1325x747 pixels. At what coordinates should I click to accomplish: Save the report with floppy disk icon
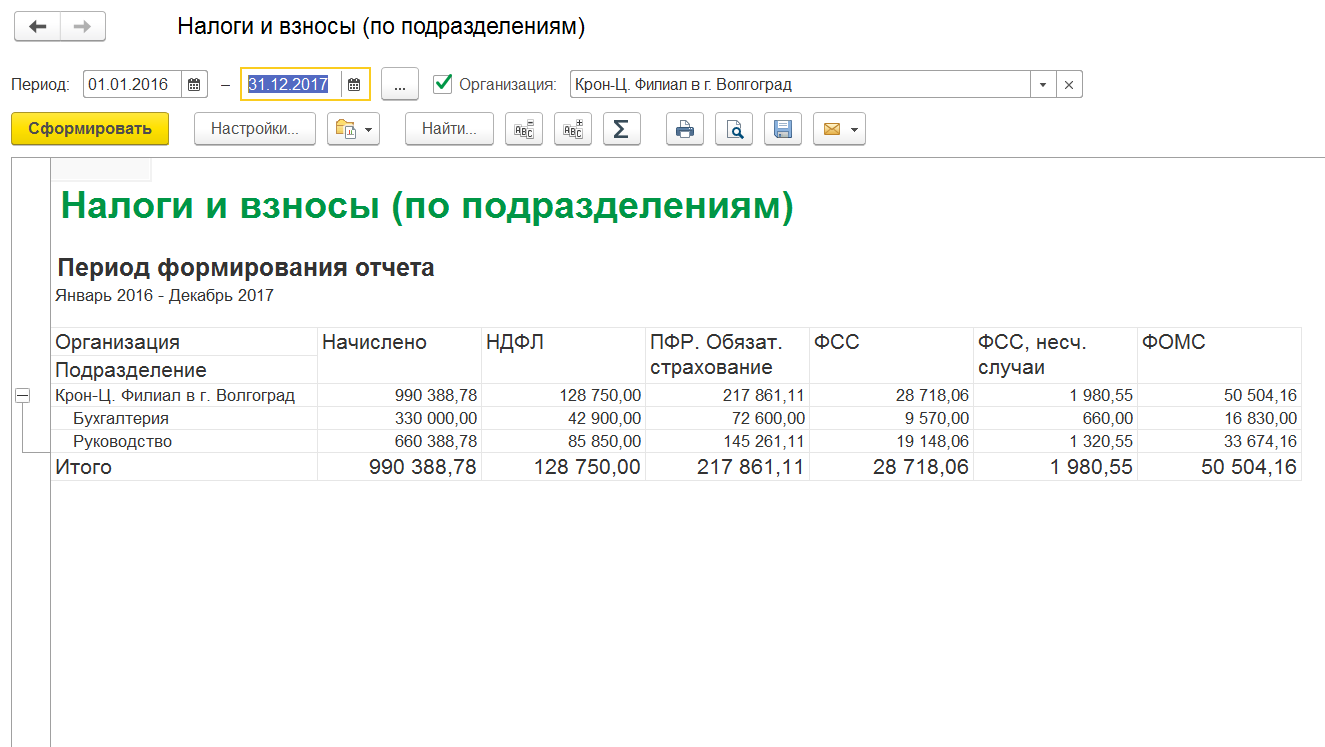[x=783, y=129]
